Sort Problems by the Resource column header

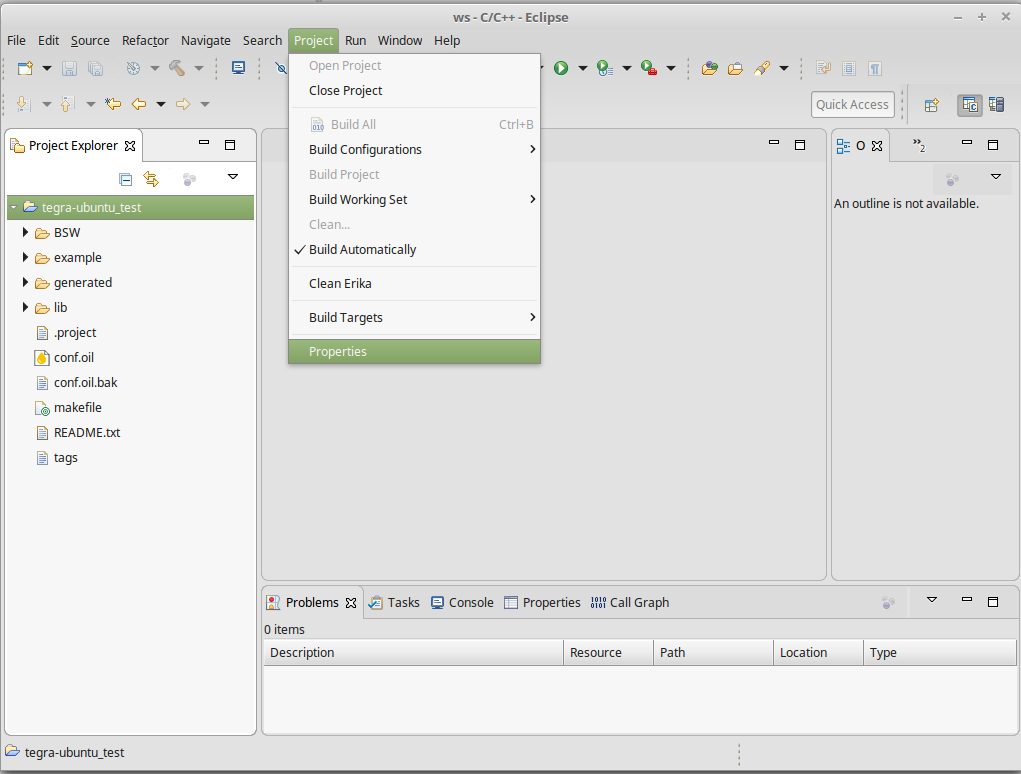click(608, 652)
